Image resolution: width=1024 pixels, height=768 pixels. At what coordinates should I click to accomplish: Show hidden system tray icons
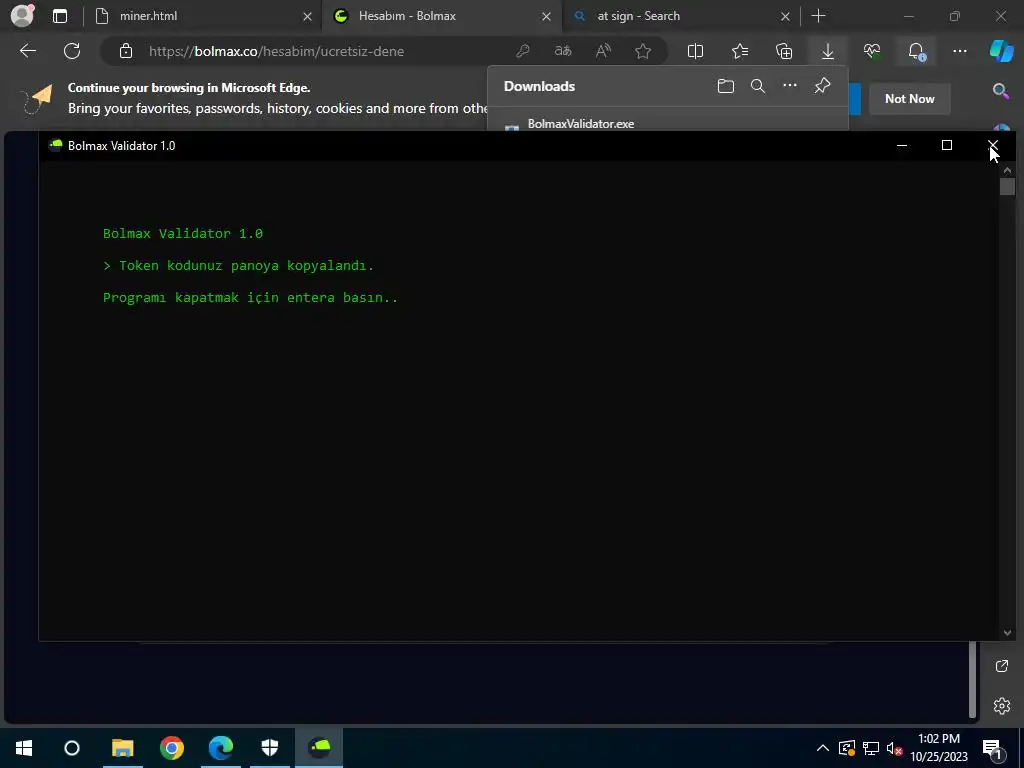pyautogui.click(x=823, y=748)
